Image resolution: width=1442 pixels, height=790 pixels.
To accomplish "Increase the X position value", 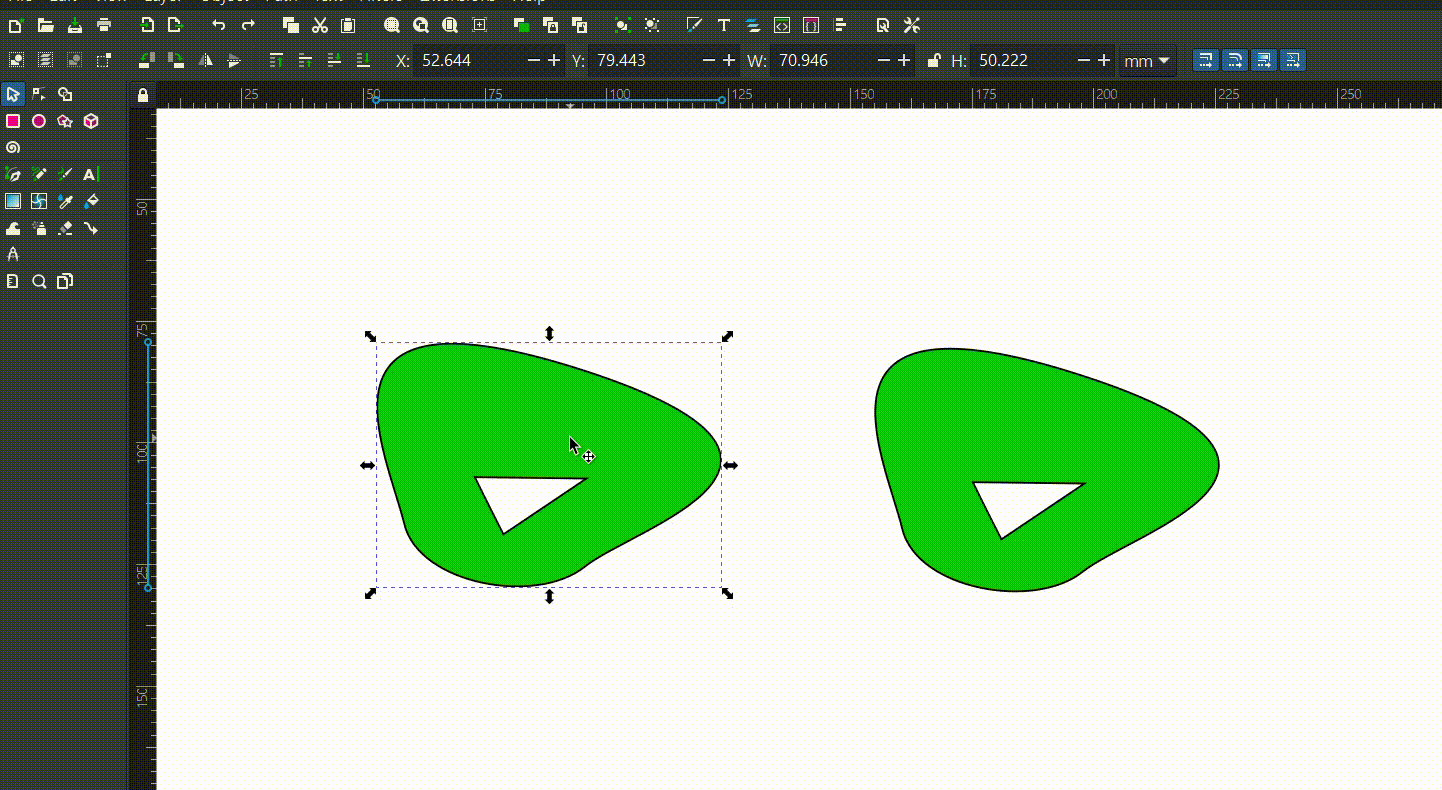I will point(555,61).
